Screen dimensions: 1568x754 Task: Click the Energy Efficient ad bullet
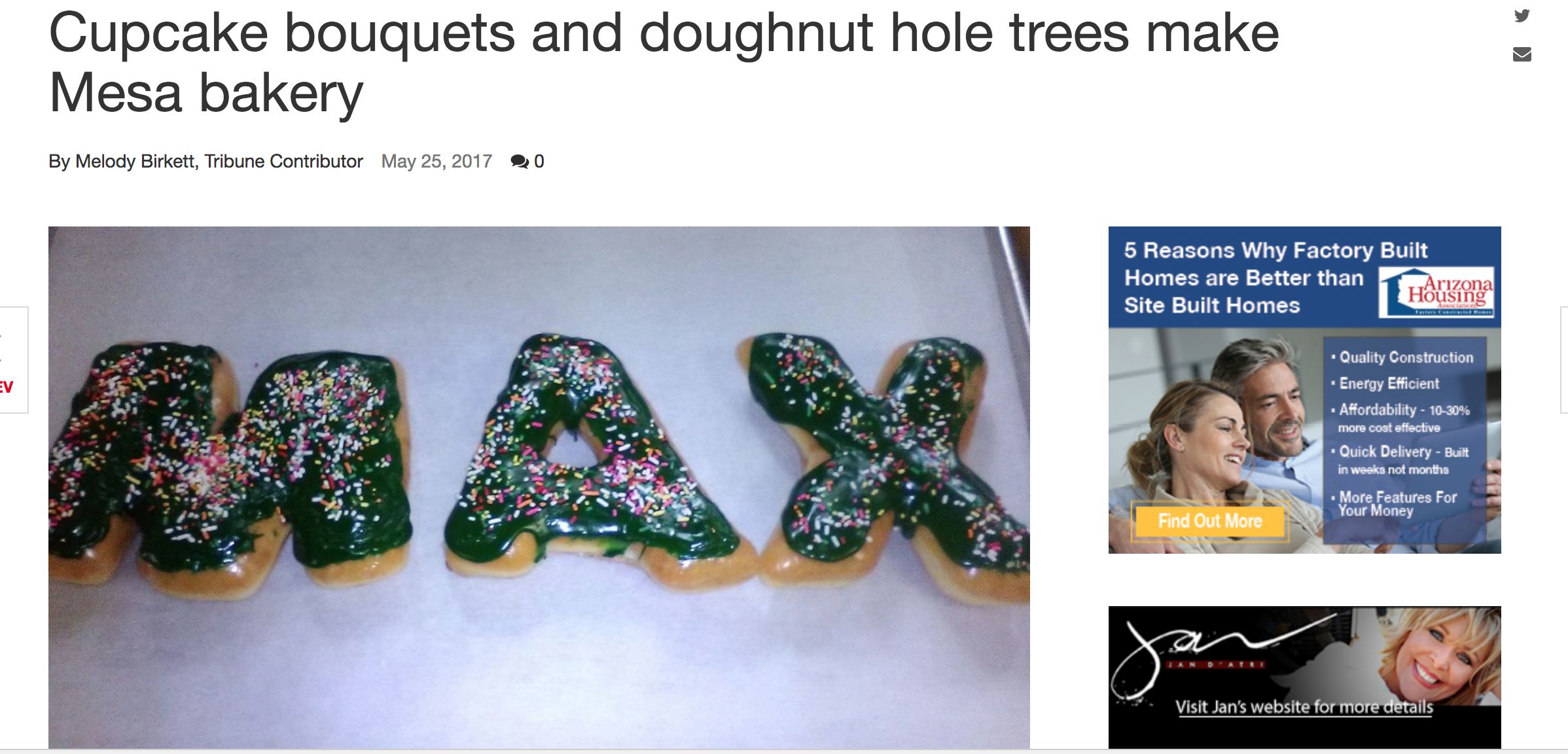[1386, 384]
